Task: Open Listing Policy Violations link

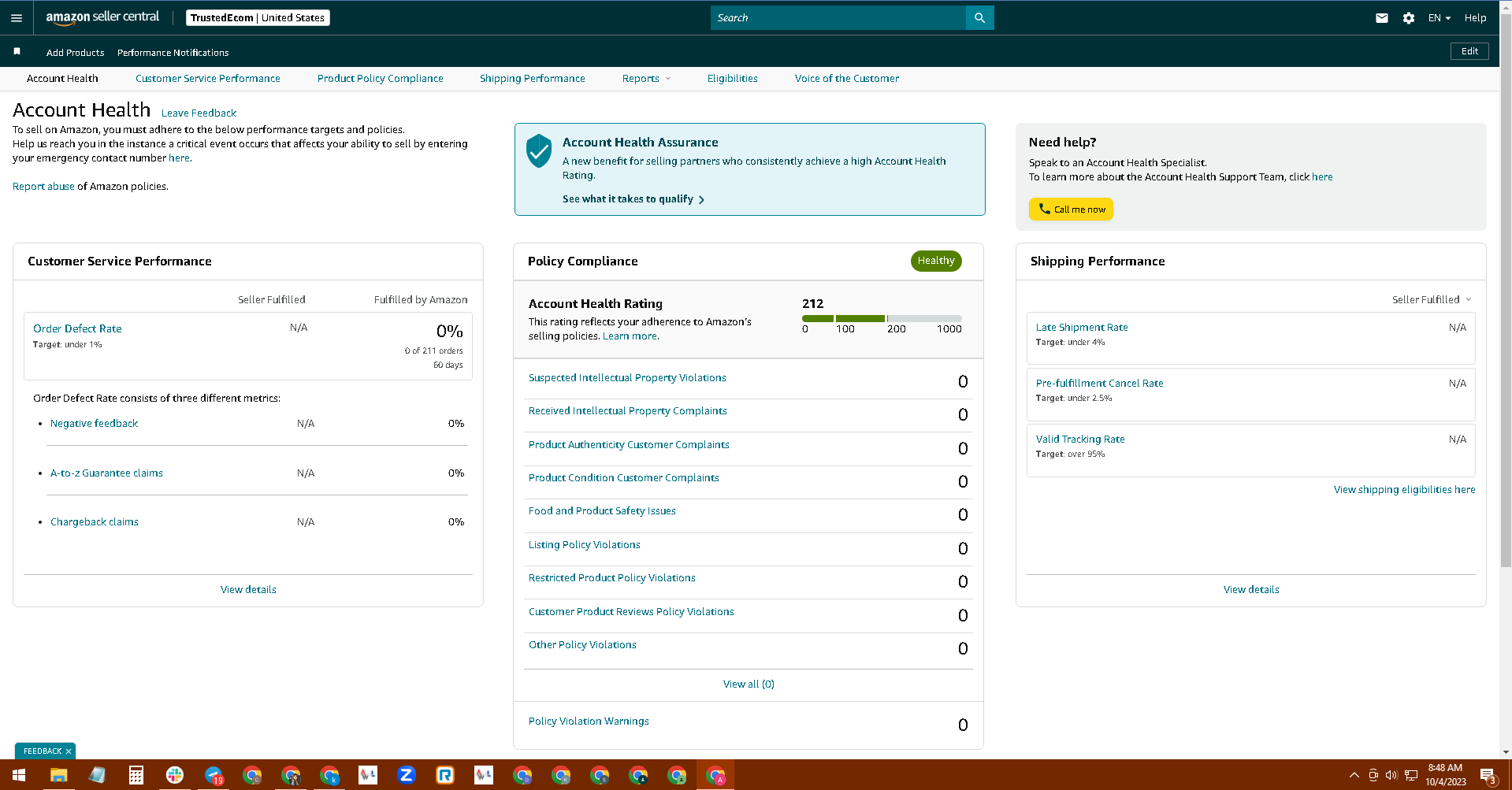Action: tap(584, 544)
